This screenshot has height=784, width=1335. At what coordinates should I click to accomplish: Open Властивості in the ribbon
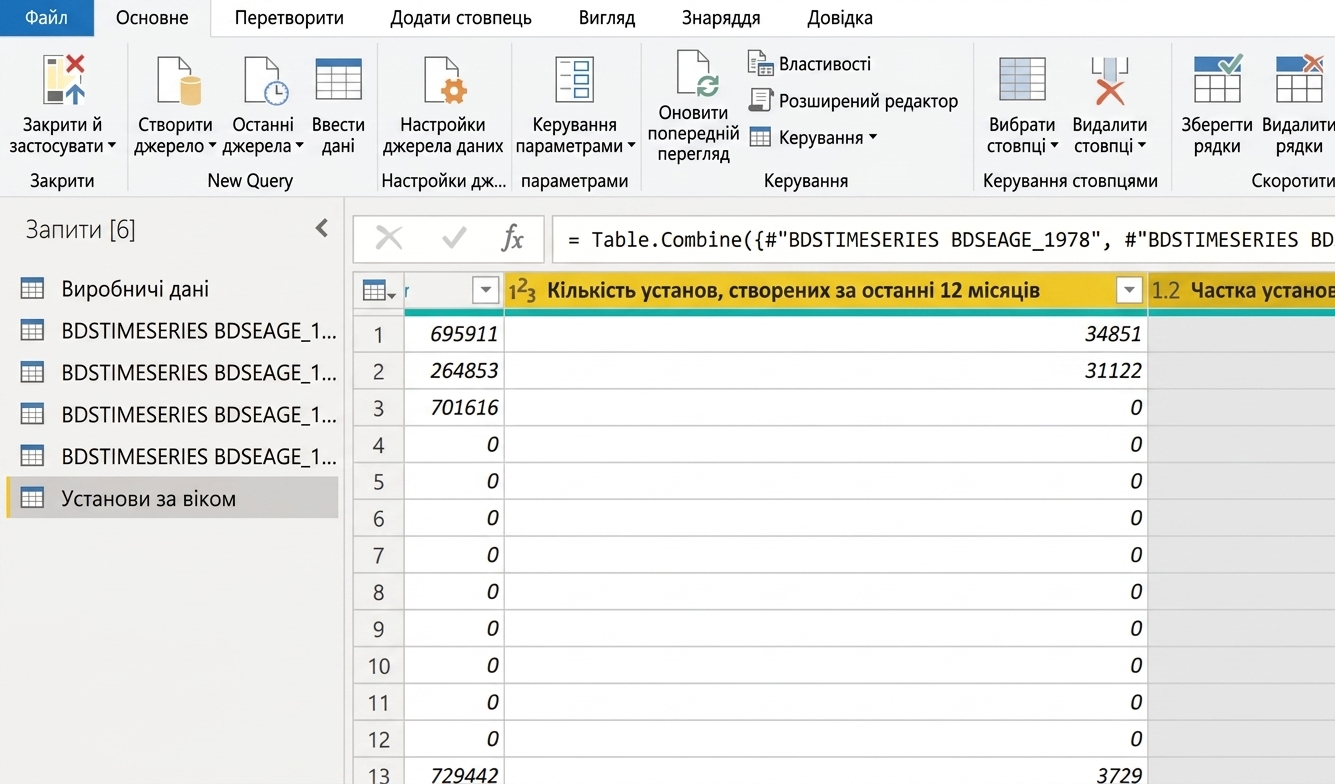pyautogui.click(x=810, y=64)
